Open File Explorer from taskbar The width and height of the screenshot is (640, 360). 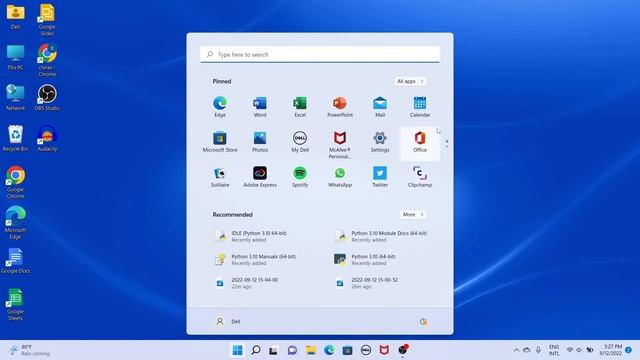311,350
